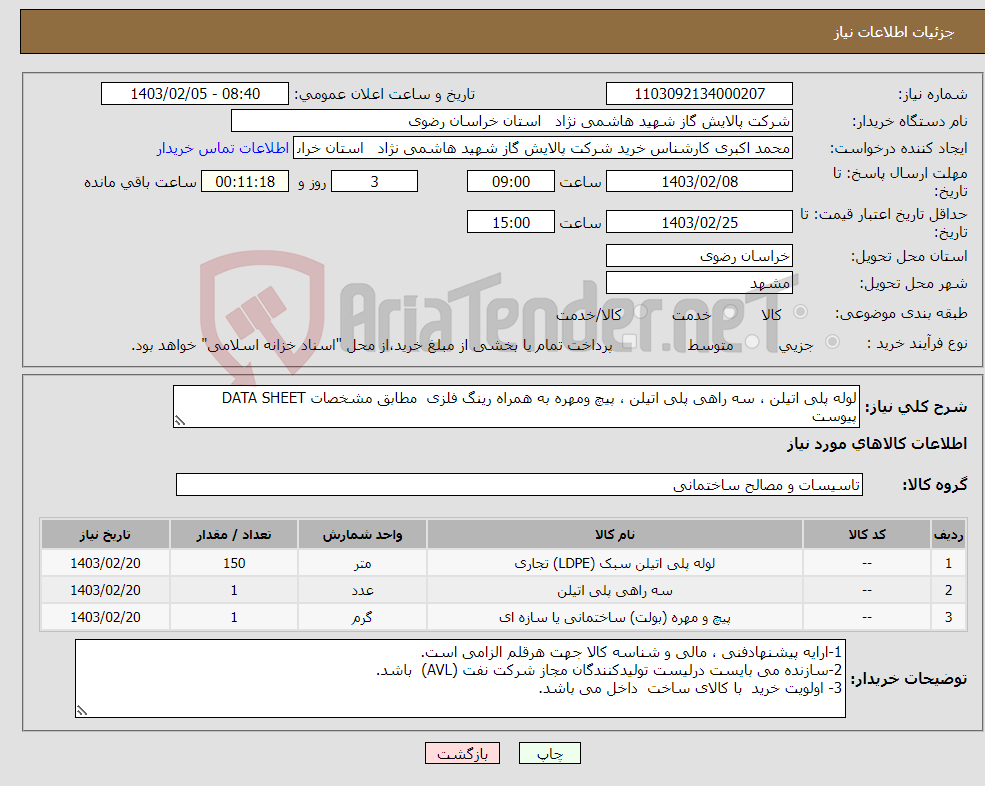Viewport: 985px width, 786px height.
Task: Toggle the Islamic treasury payment checkbox
Action: [x=629, y=342]
